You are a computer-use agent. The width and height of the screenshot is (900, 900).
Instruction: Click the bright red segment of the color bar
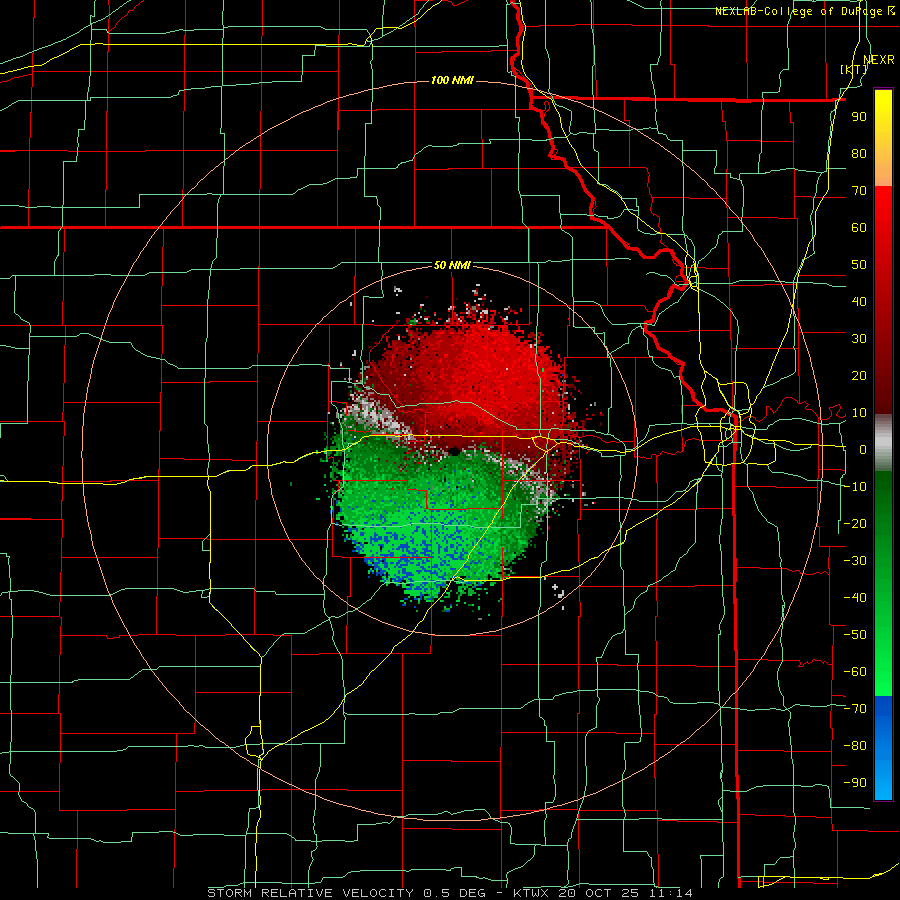pos(883,241)
